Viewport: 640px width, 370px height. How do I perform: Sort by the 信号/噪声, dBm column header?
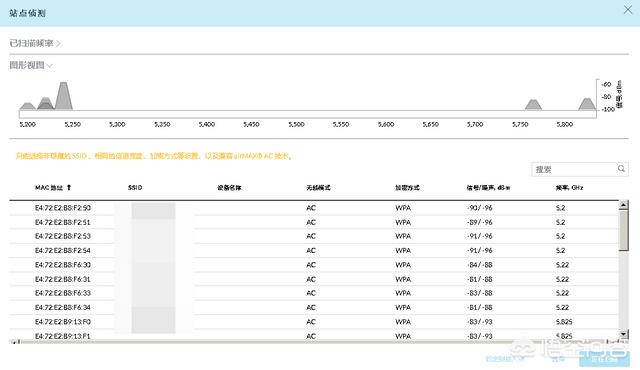(488, 188)
